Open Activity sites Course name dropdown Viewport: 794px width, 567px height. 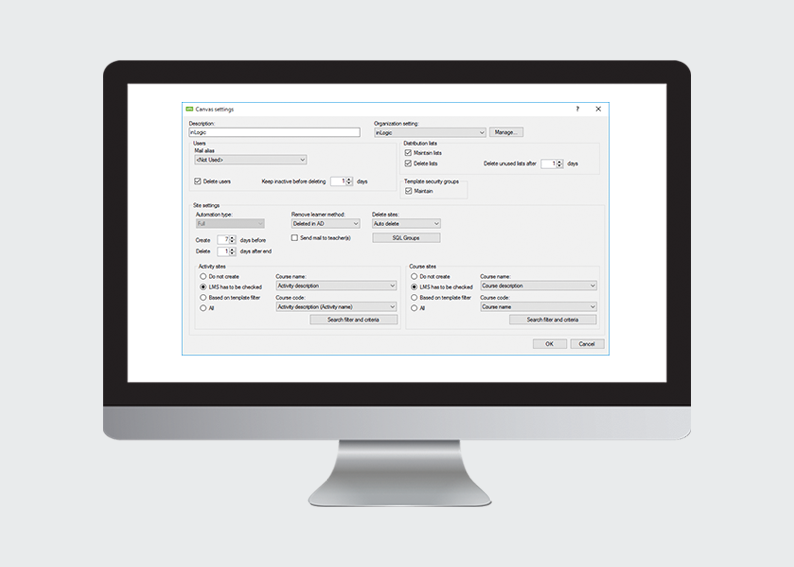(336, 286)
